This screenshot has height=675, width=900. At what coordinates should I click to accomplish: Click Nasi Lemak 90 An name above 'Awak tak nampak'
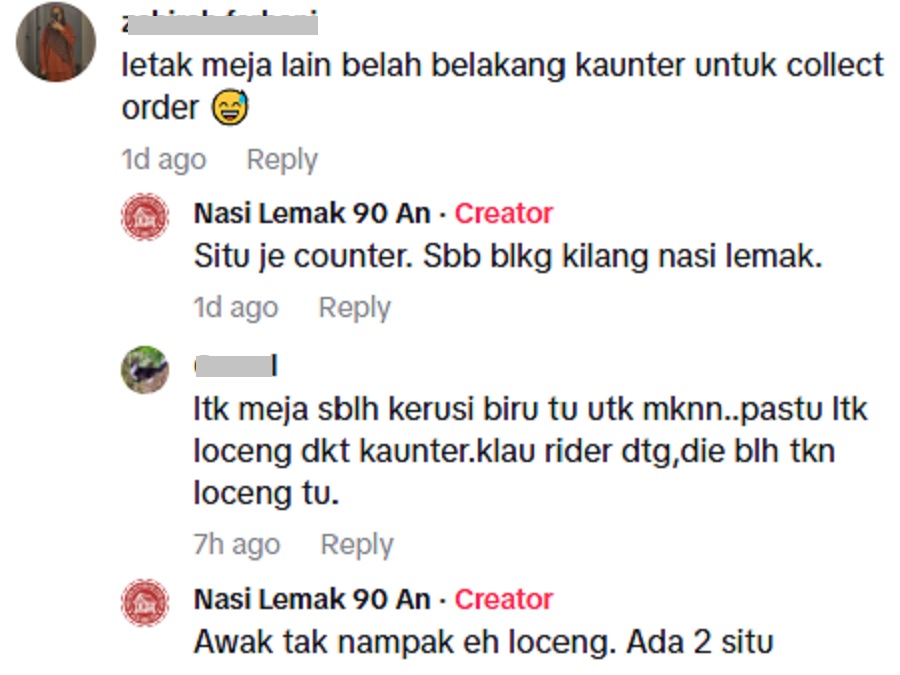pos(312,599)
